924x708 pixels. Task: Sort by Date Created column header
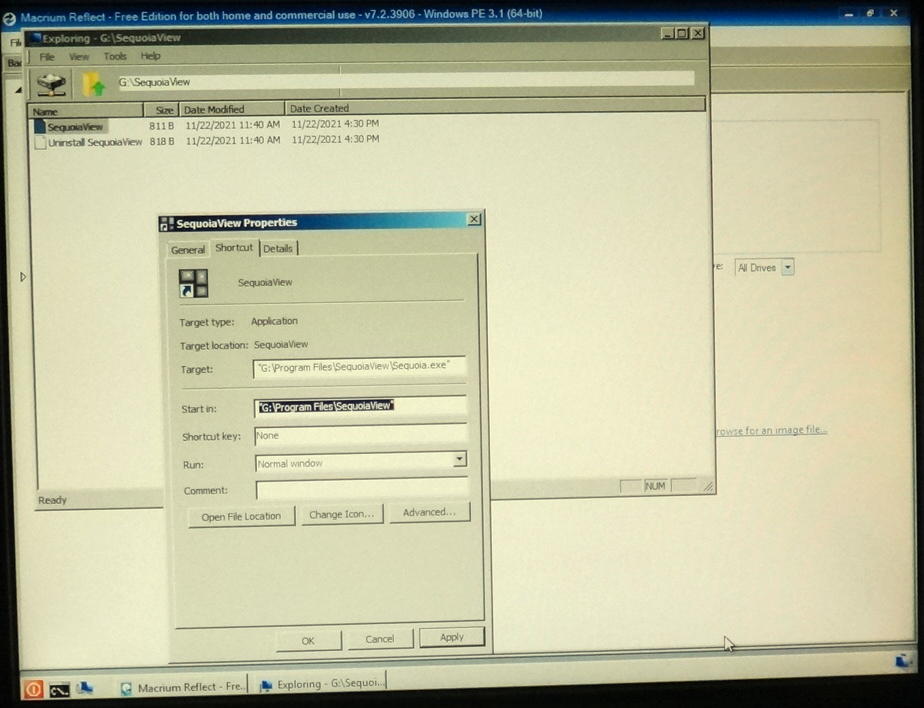pyautogui.click(x=495, y=108)
